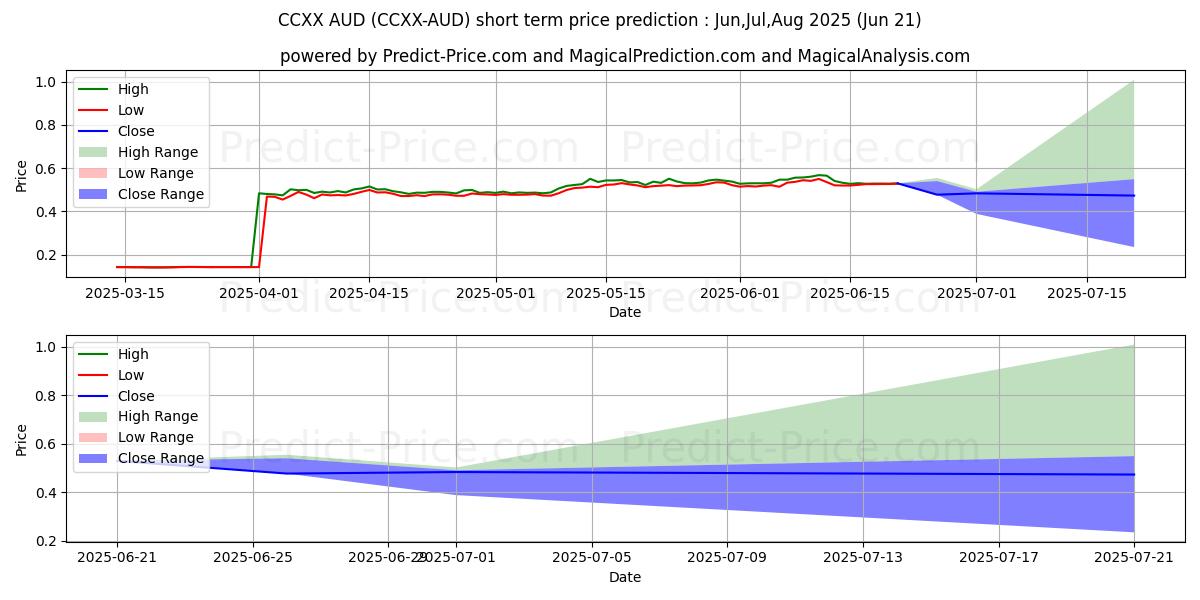The image size is (1200, 600).
Task: Click the bottom chart's Date x-axis label
Action: 624,578
